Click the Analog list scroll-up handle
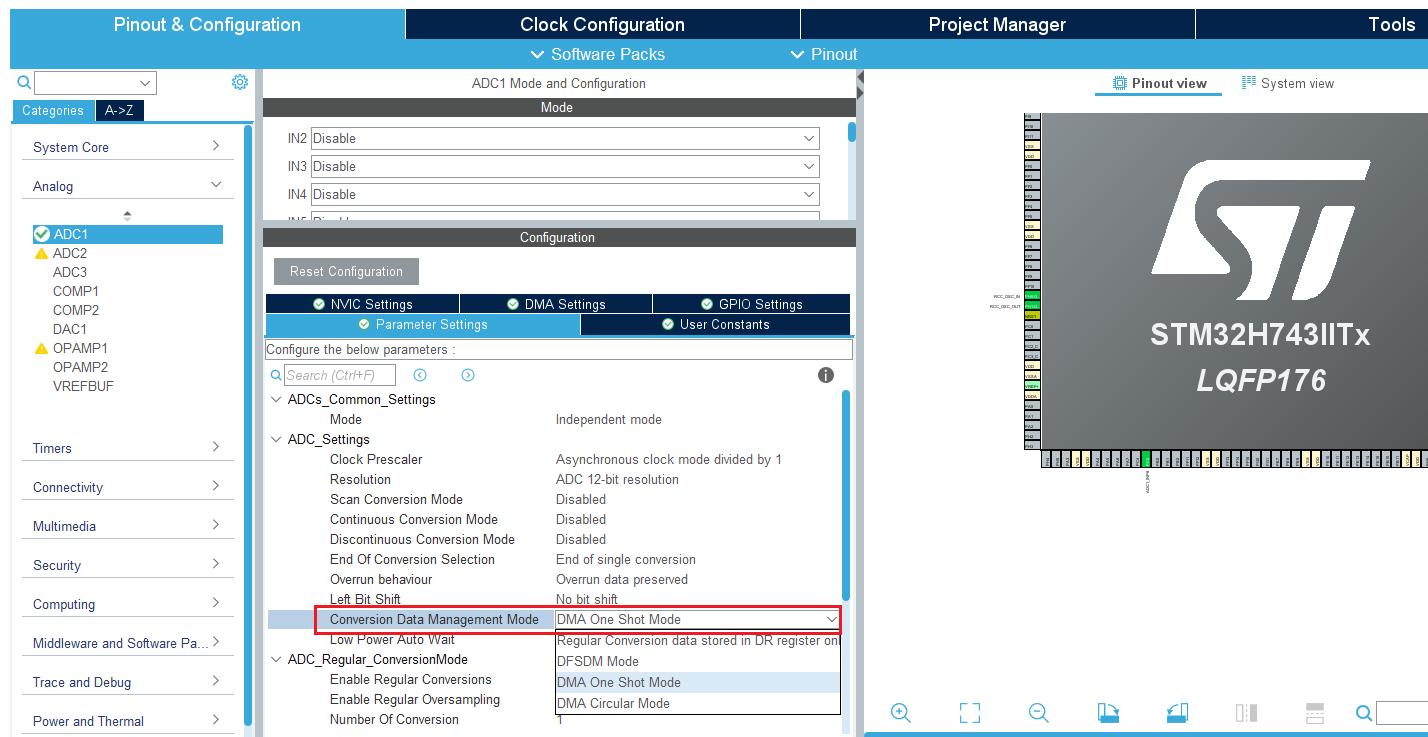1428x737 pixels. pyautogui.click(x=127, y=215)
